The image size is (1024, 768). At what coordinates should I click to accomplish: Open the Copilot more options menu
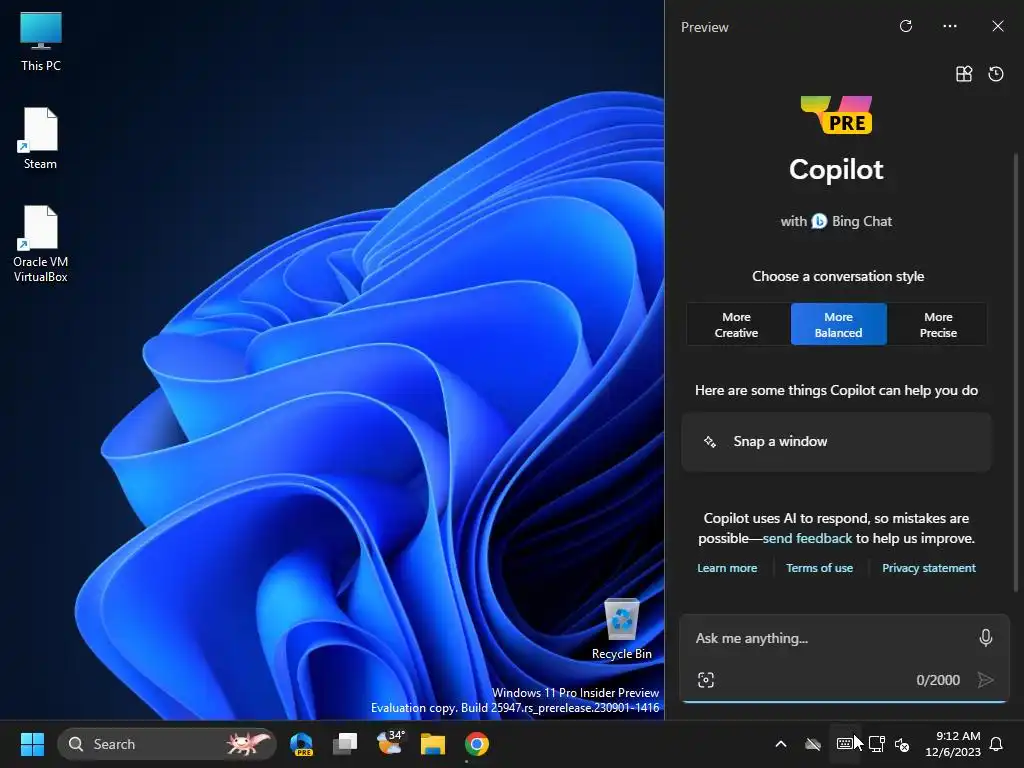coord(950,26)
